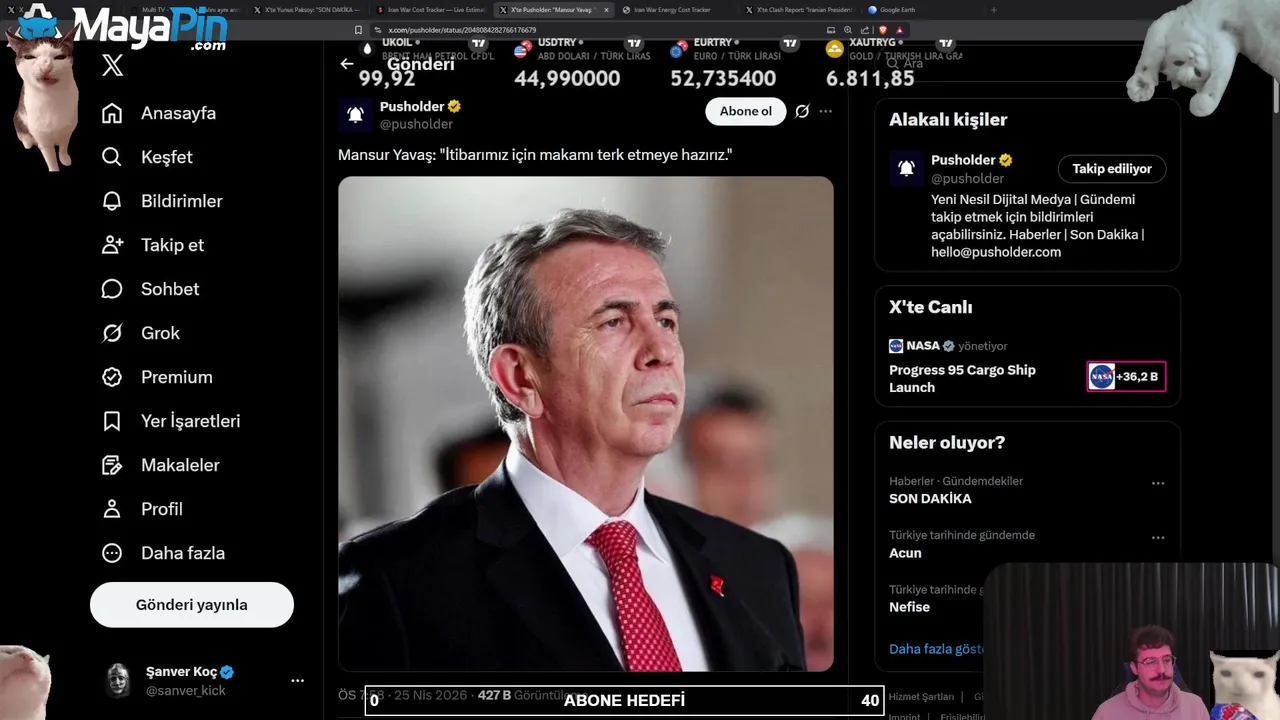Click the Profil person icon
The height and width of the screenshot is (720, 1280).
coord(112,509)
